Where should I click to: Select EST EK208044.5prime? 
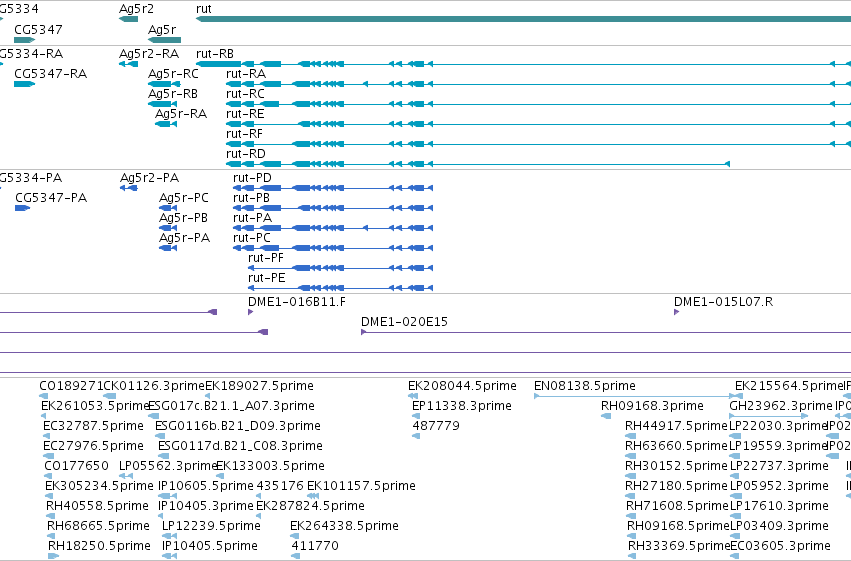pos(462,386)
